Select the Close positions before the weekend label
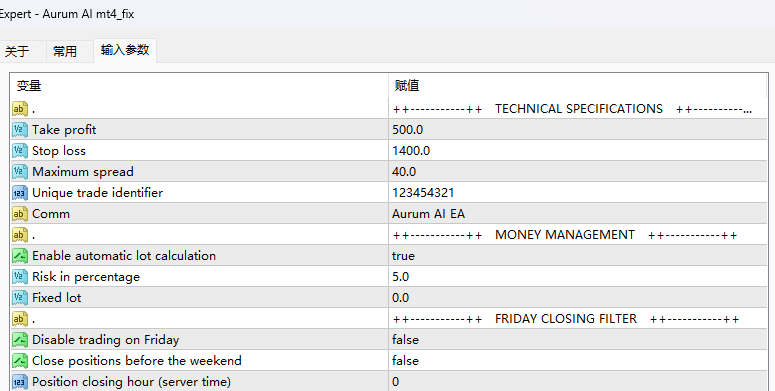This screenshot has width=775, height=391. [137, 361]
